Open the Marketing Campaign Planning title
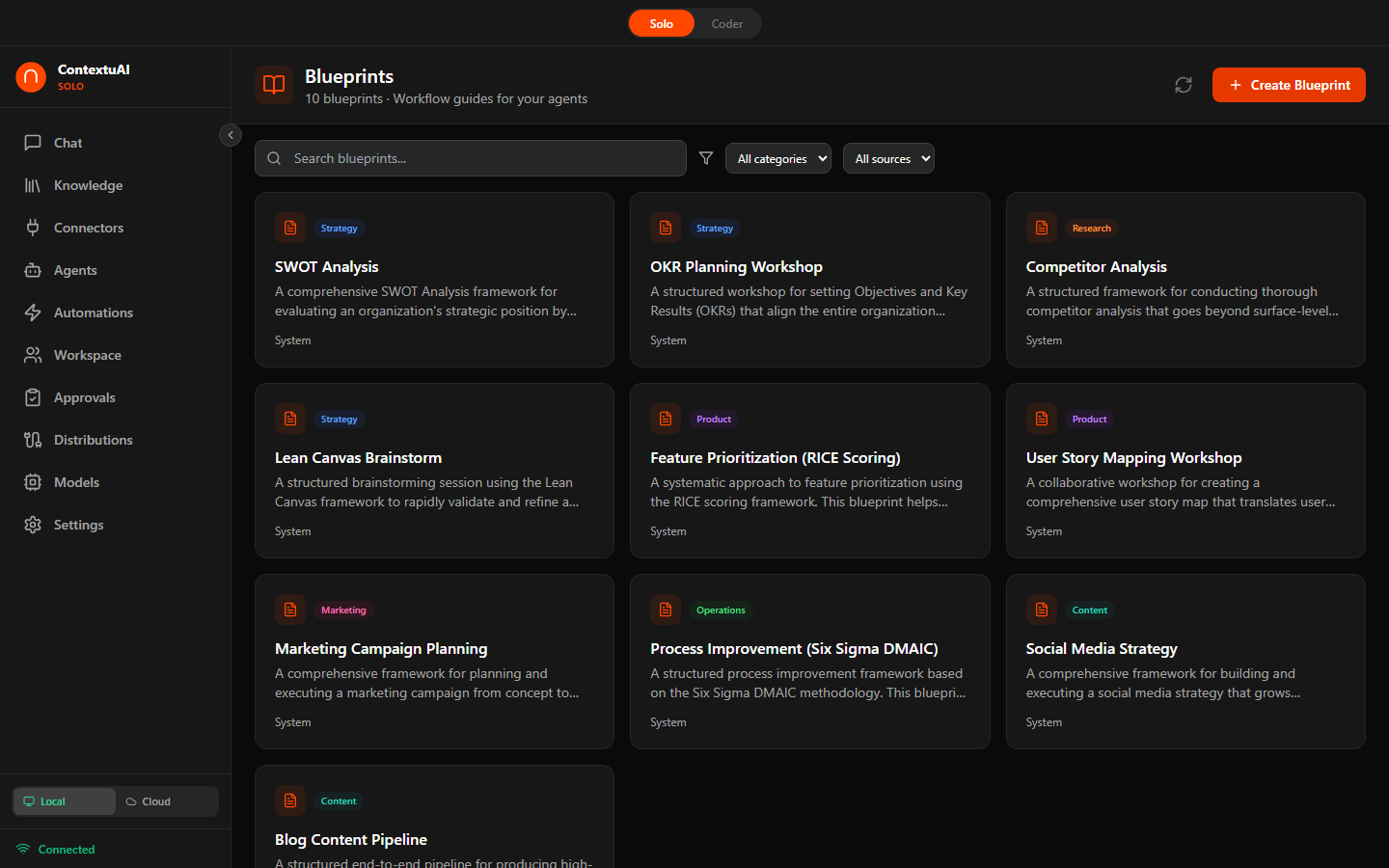This screenshot has height=868, width=1389. [x=381, y=649]
